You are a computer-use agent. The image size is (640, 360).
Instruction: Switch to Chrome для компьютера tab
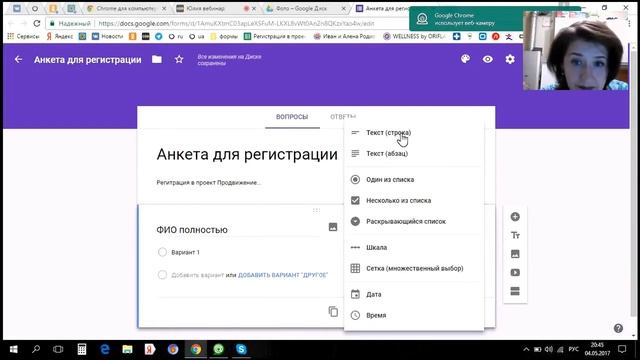[127, 8]
